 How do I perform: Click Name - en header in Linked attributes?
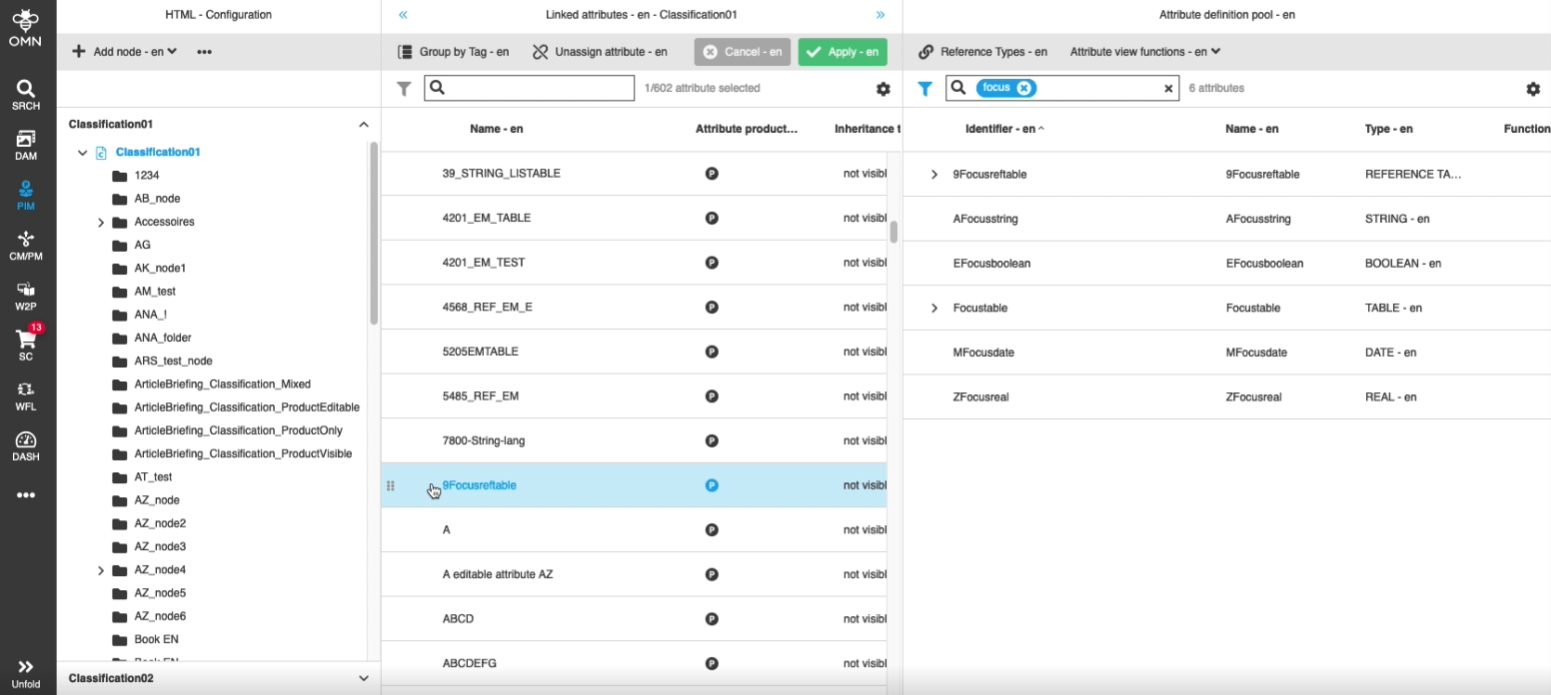496,129
